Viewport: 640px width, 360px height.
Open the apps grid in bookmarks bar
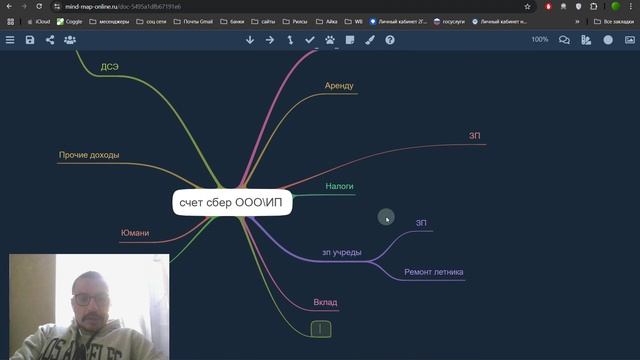pos(11,22)
